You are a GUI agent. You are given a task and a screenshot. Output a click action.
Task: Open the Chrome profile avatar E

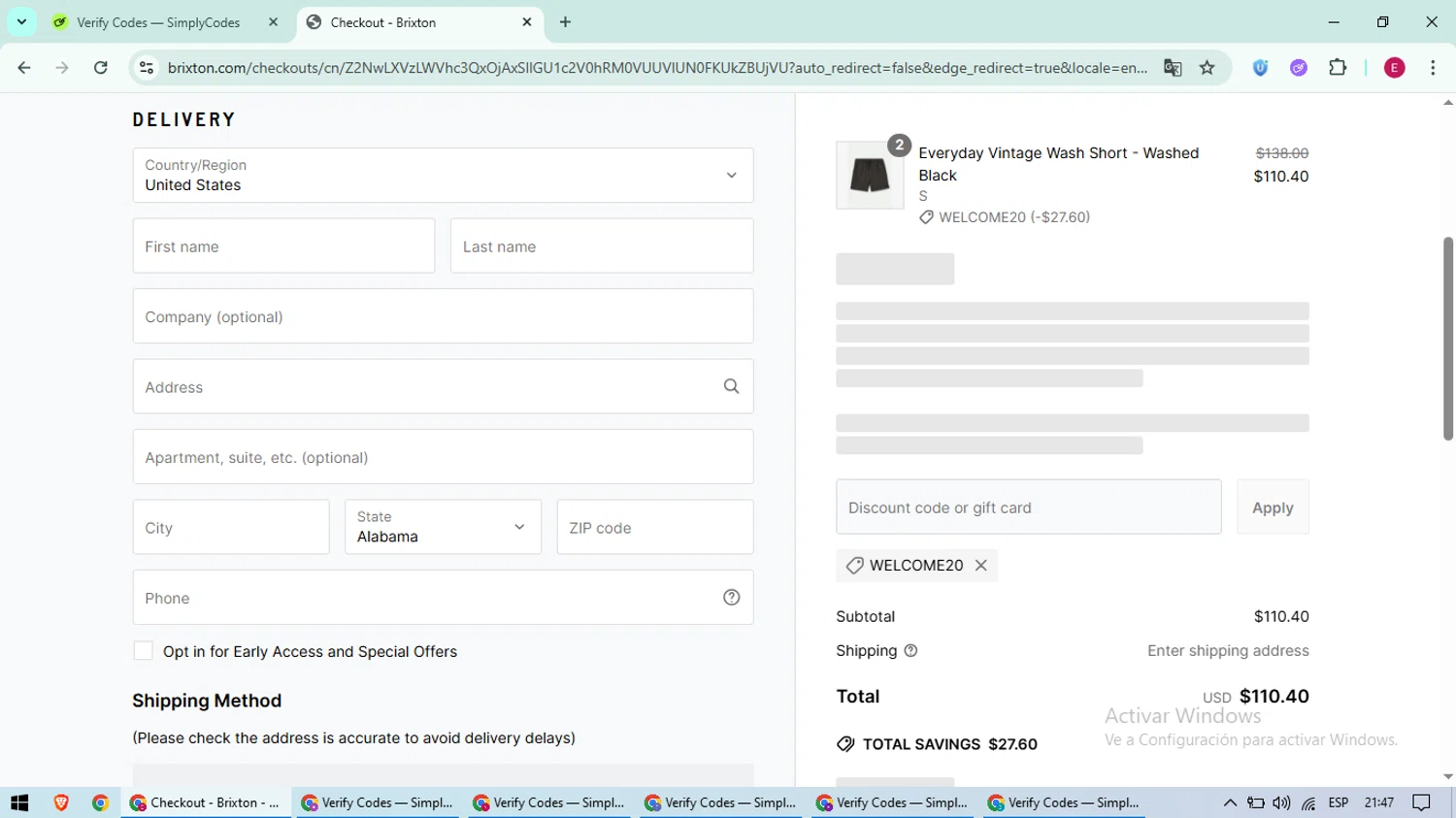pyautogui.click(x=1394, y=68)
